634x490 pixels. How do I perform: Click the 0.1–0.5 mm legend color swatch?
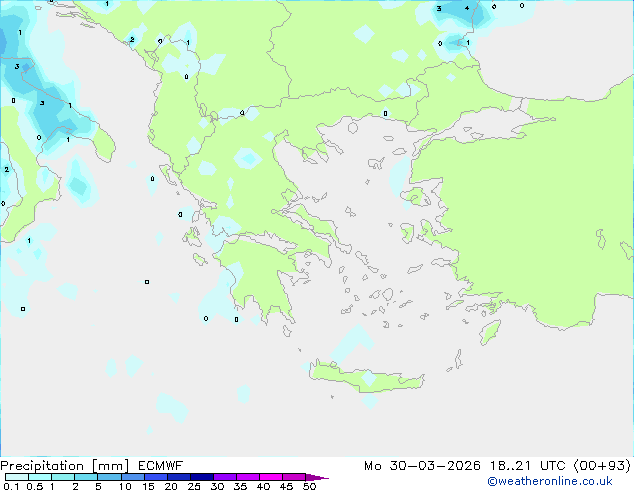click(17, 477)
